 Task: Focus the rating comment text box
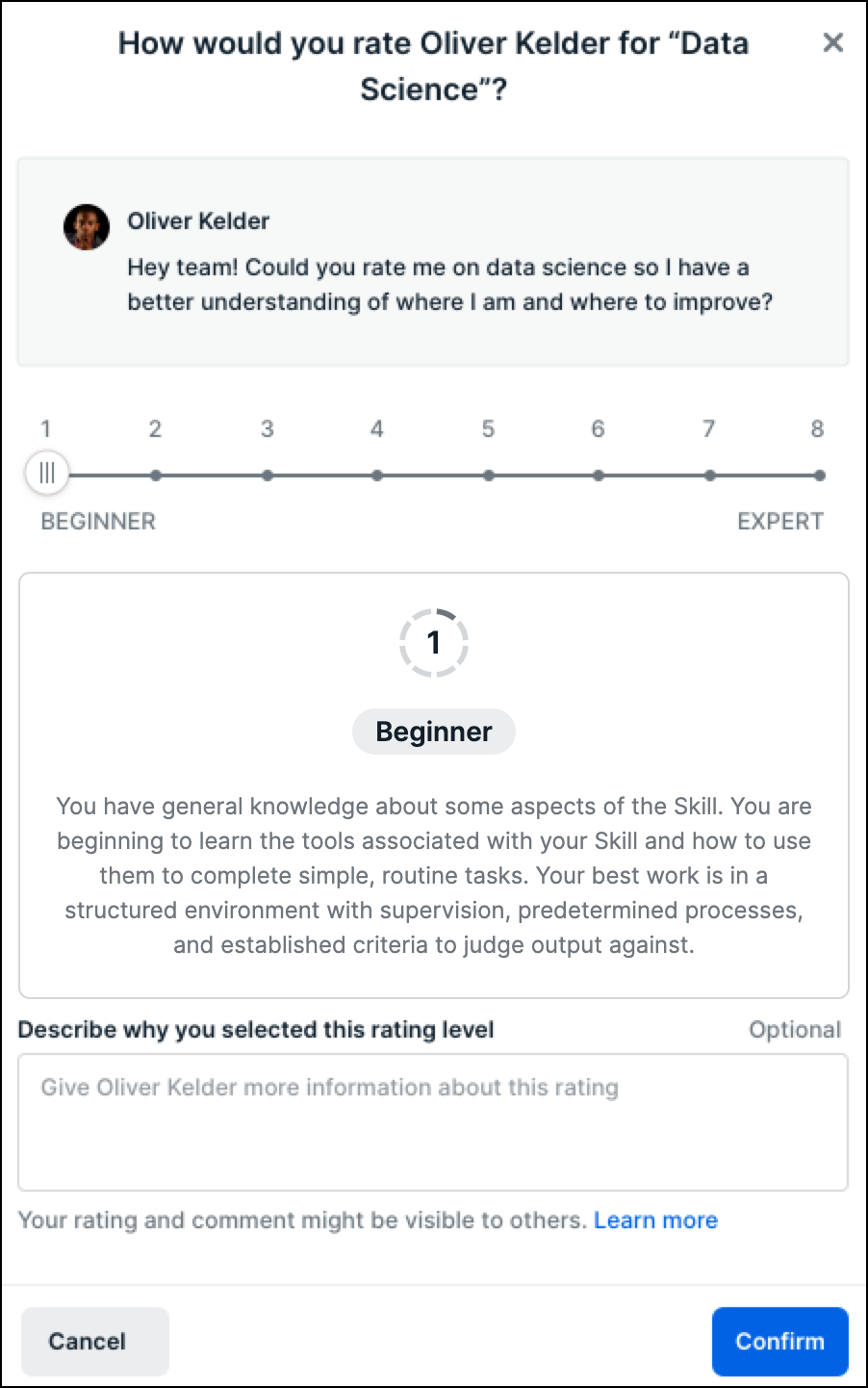click(x=433, y=1122)
